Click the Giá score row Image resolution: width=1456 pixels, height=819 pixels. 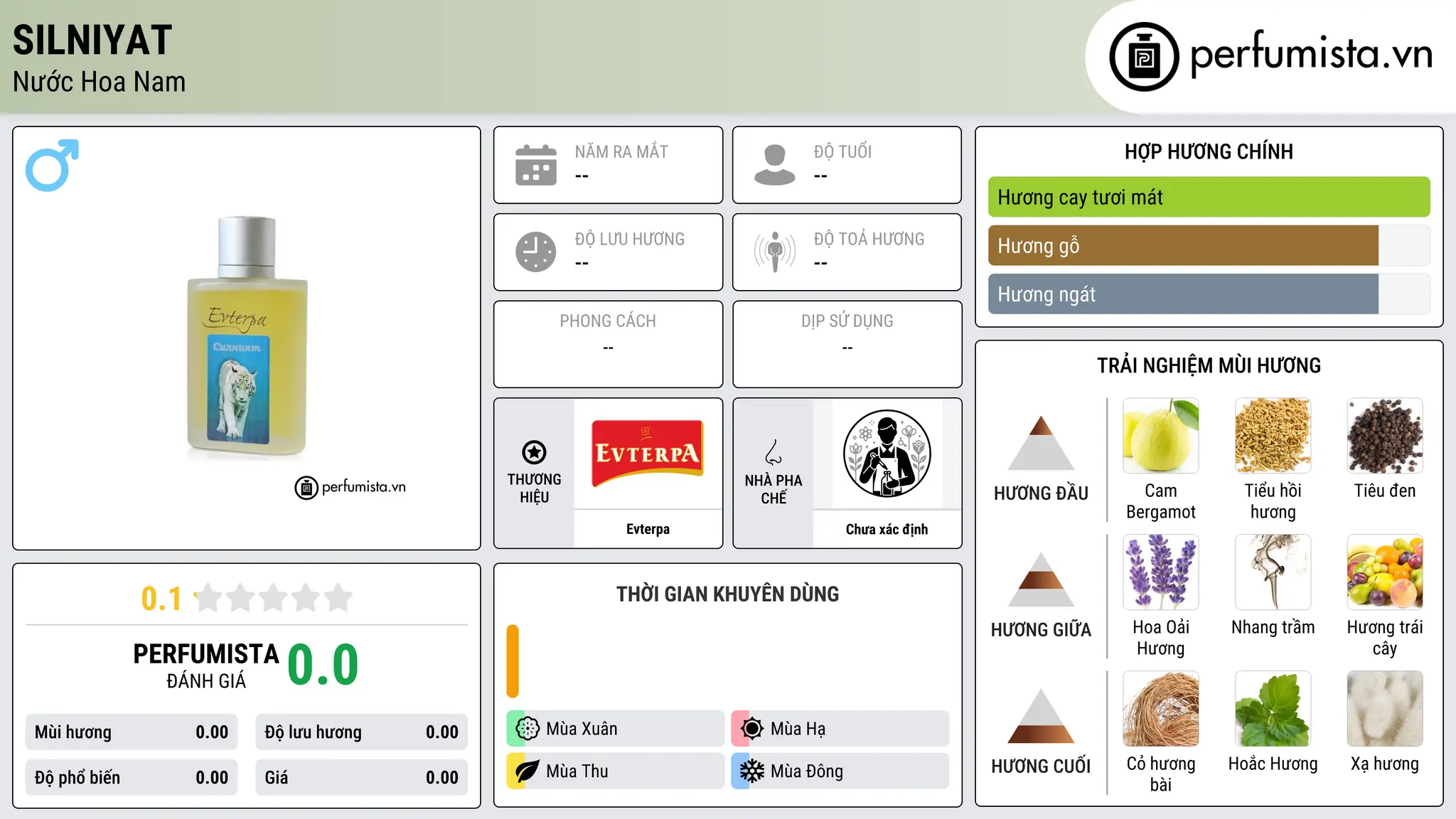[361, 778]
